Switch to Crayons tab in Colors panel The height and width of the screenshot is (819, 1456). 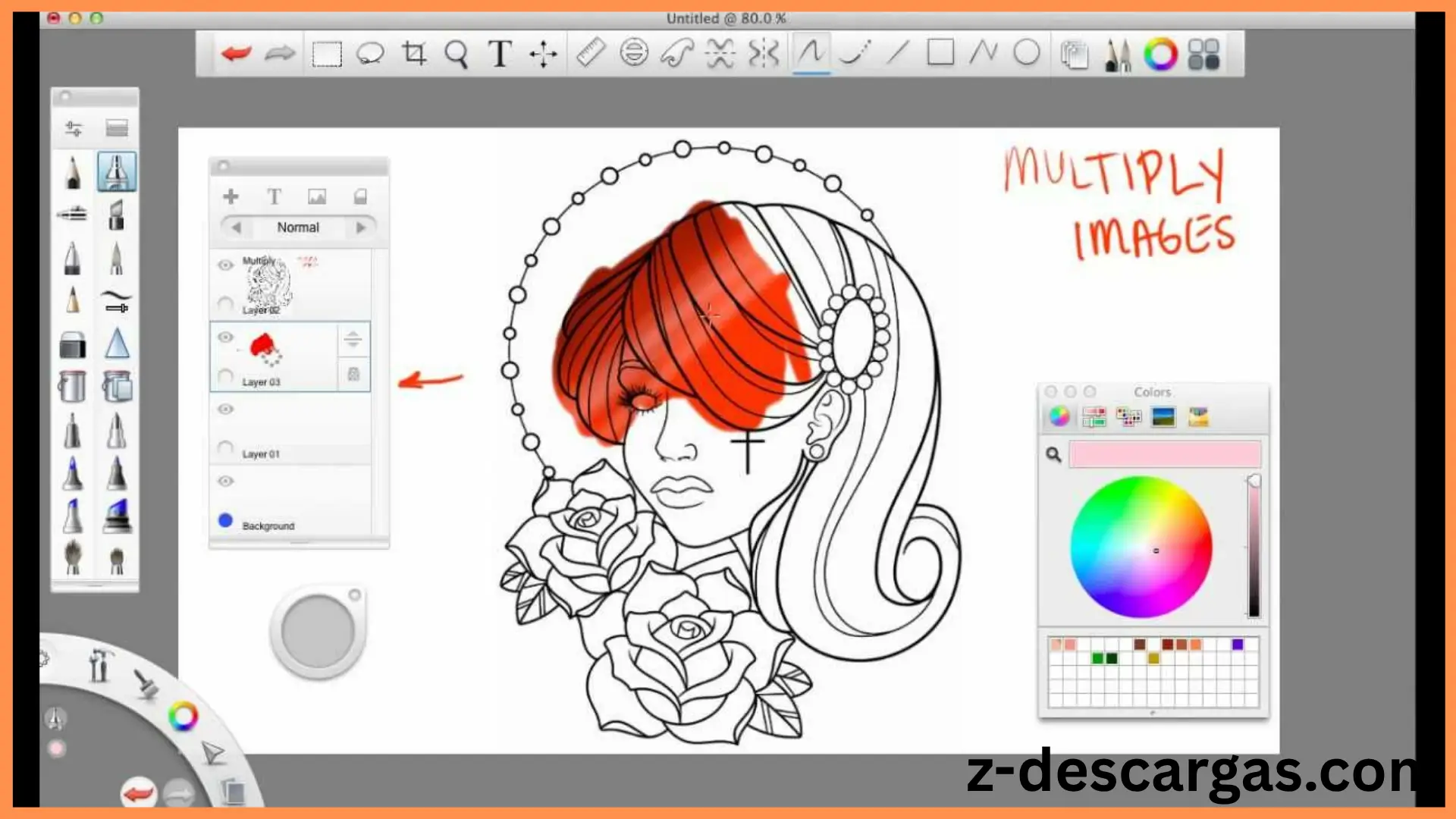click(1197, 416)
